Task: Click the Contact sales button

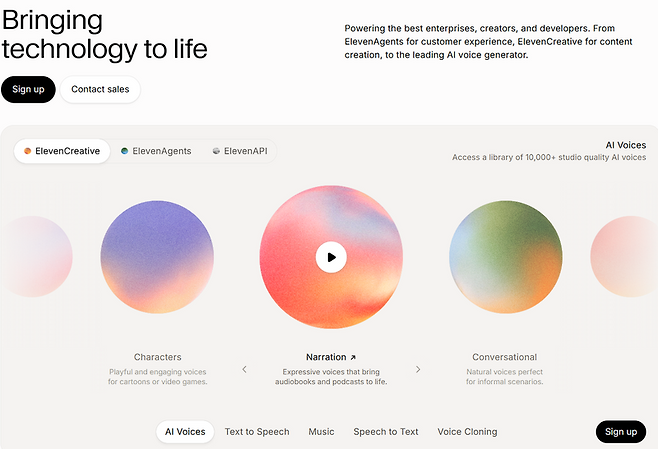Action: click(100, 89)
